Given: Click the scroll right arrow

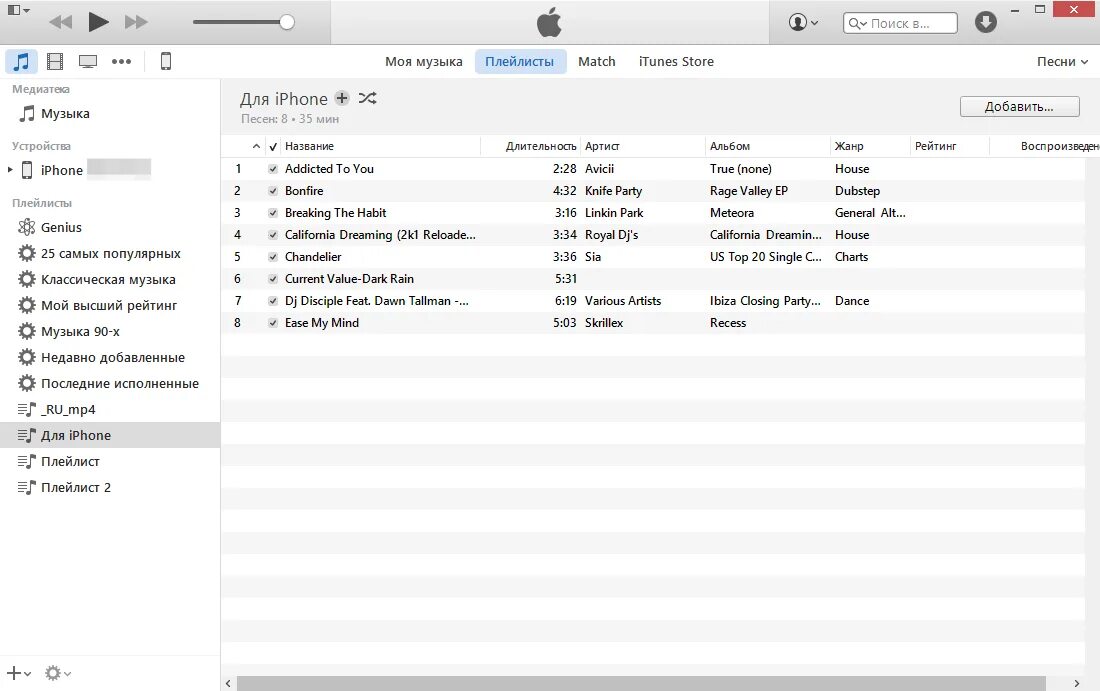Looking at the screenshot, I should pos(1077,683).
